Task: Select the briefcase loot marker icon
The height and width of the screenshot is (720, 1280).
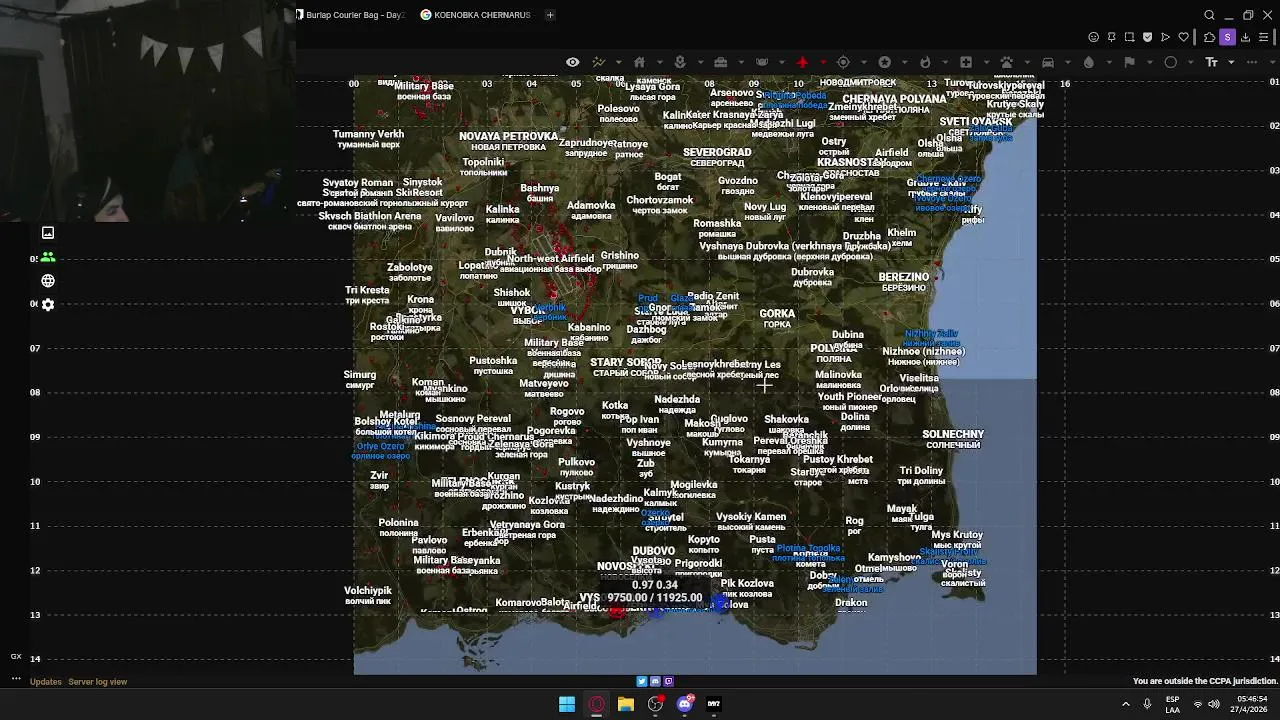Action: point(720,62)
